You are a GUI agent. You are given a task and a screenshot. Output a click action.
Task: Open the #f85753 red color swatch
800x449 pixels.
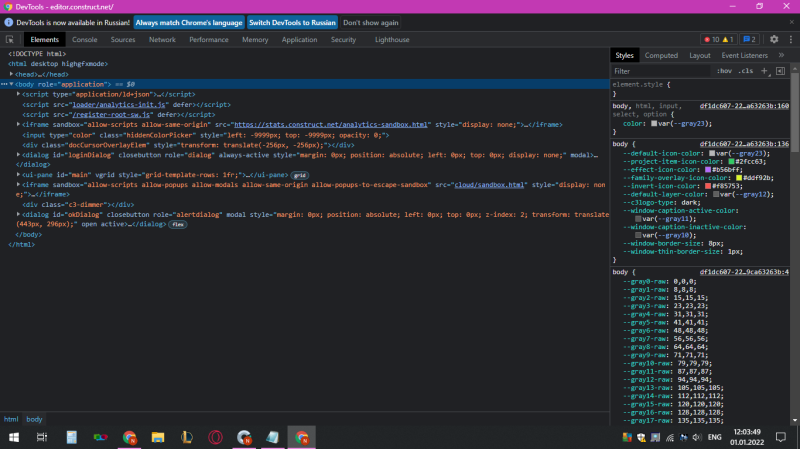point(708,186)
